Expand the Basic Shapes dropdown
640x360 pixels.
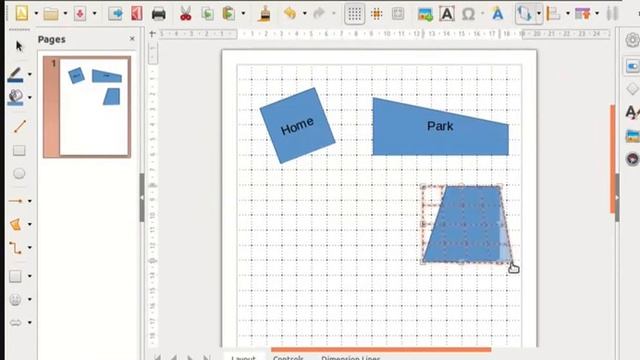(29, 276)
